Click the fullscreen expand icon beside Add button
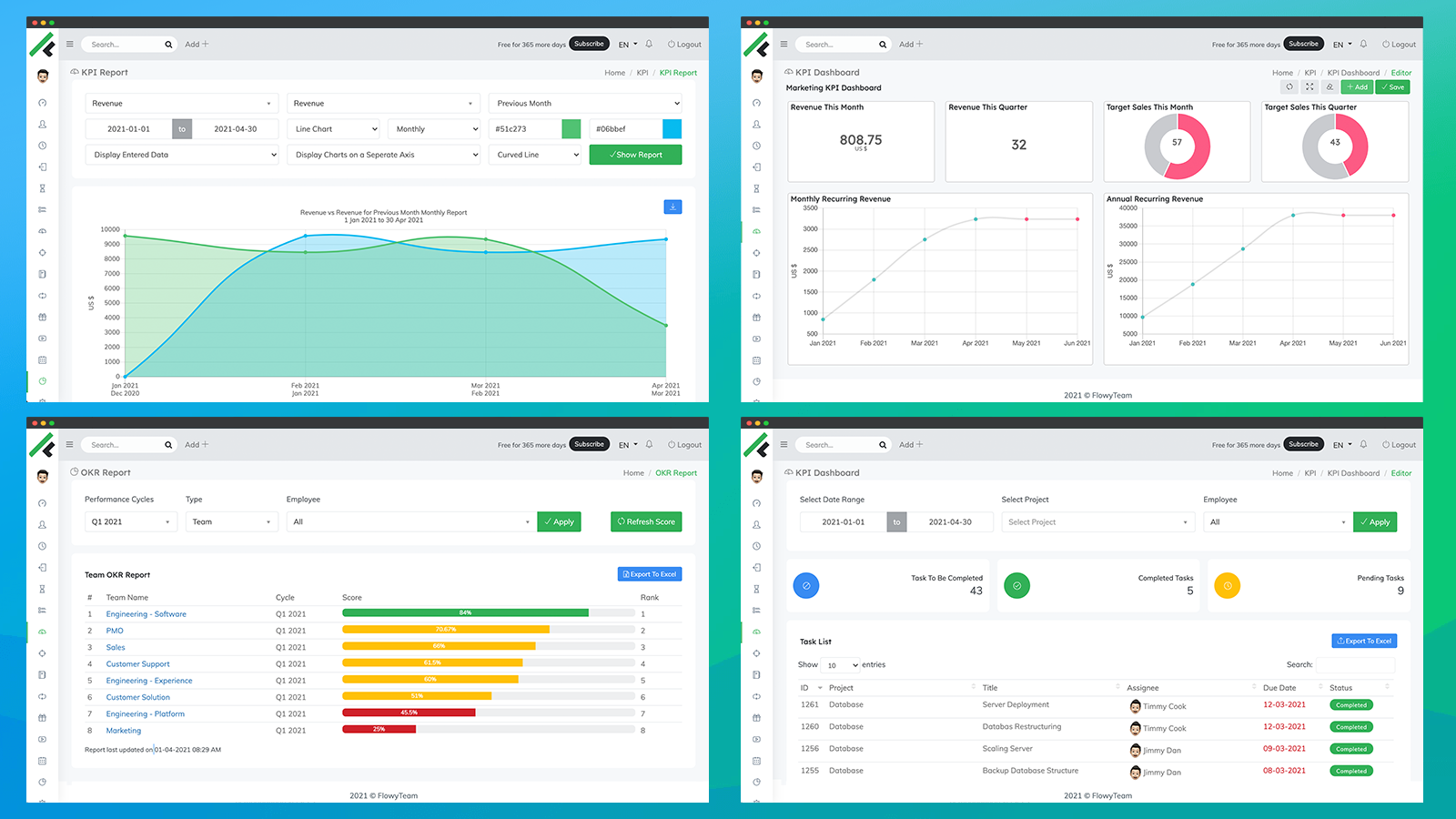The width and height of the screenshot is (1456, 819). (x=1309, y=87)
